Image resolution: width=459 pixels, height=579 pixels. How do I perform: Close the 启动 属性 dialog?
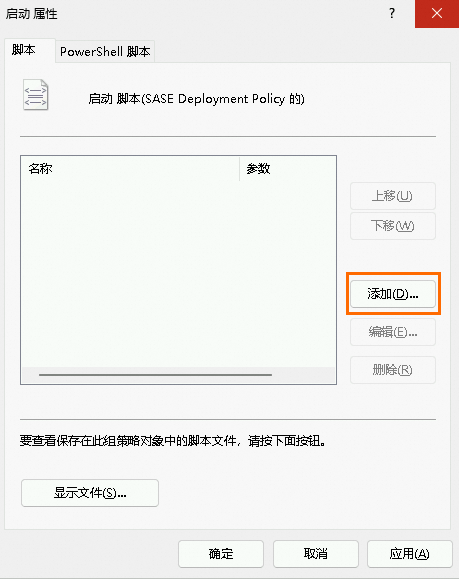[x=437, y=14]
